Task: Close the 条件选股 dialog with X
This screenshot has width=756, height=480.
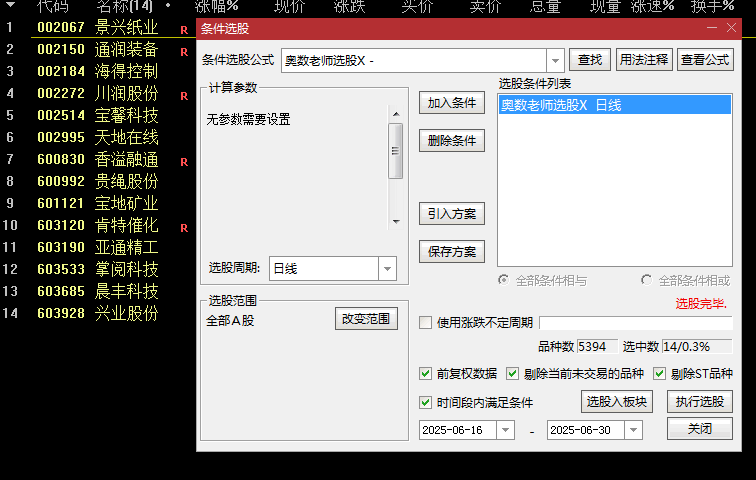Action: [x=731, y=28]
